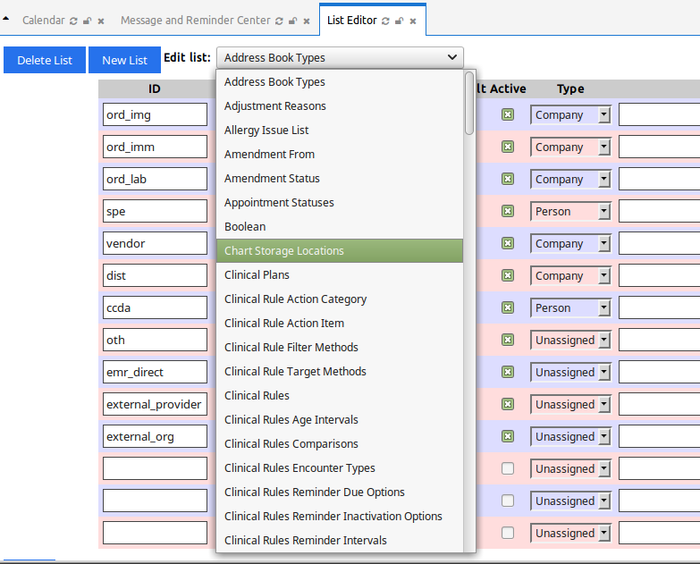
Task: Toggle lock on Calendar tab
Action: tap(88, 21)
